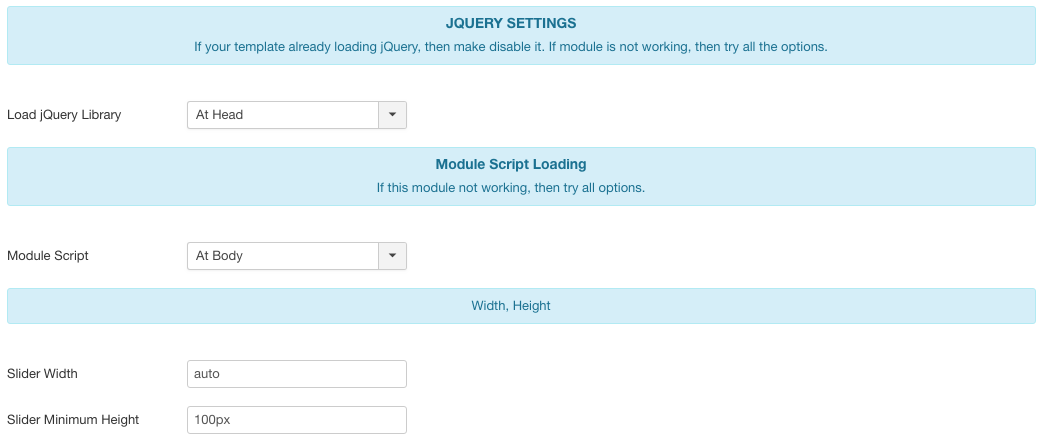Click the 'If your template already loading jQuery' note
The image size is (1044, 441).
(x=511, y=48)
